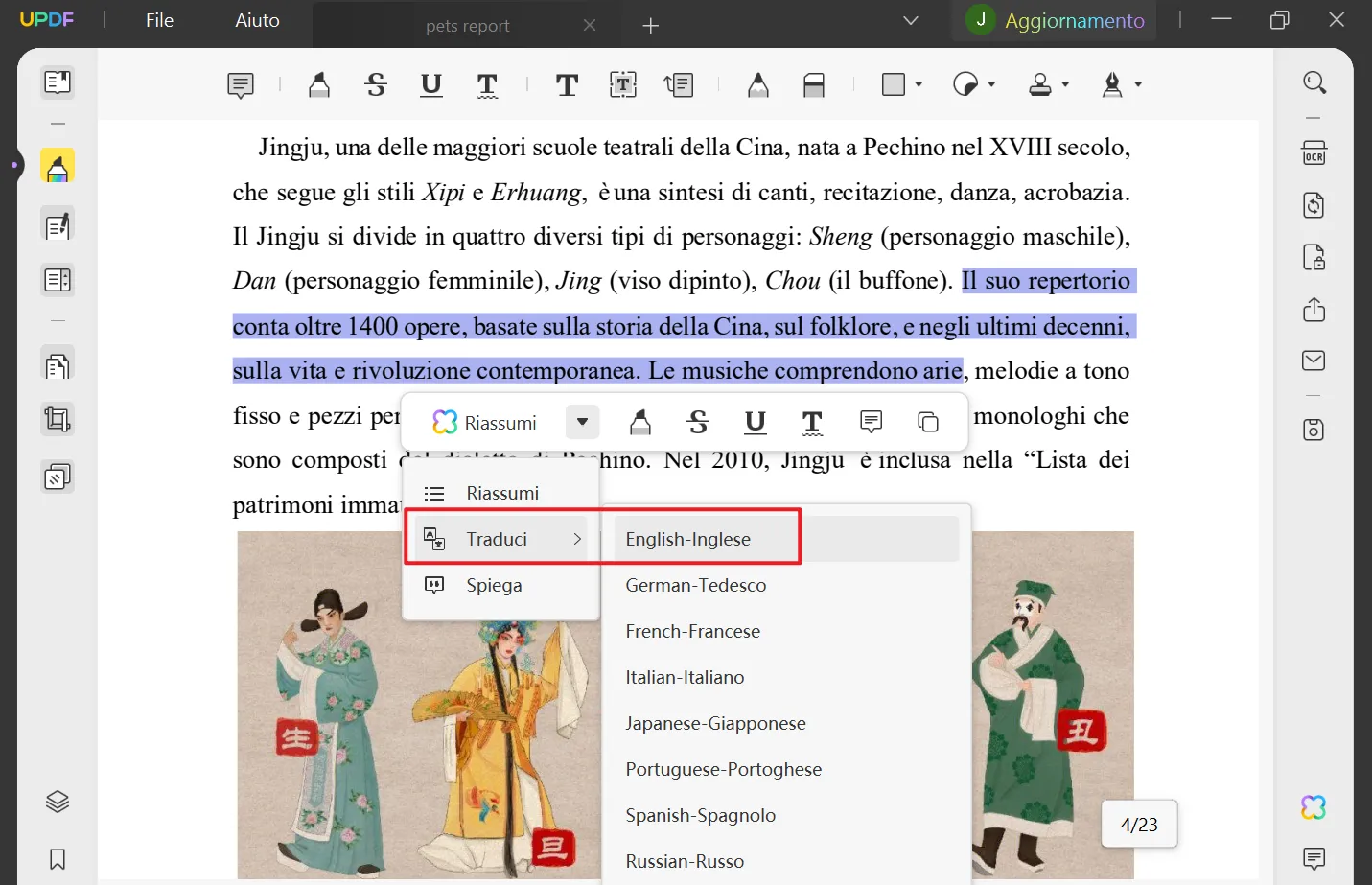Expand the signature tool dropdown arrow

pyautogui.click(x=1138, y=84)
